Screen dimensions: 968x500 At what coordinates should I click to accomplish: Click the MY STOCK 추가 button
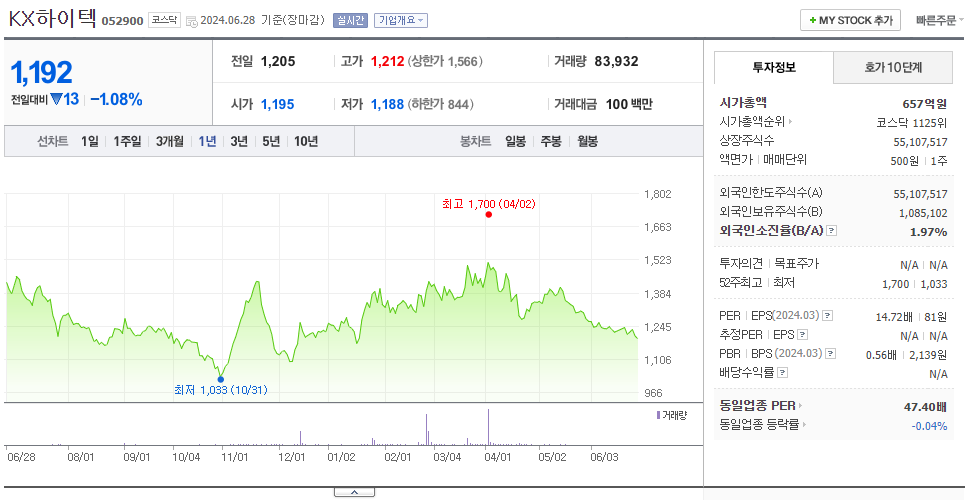tap(850, 20)
